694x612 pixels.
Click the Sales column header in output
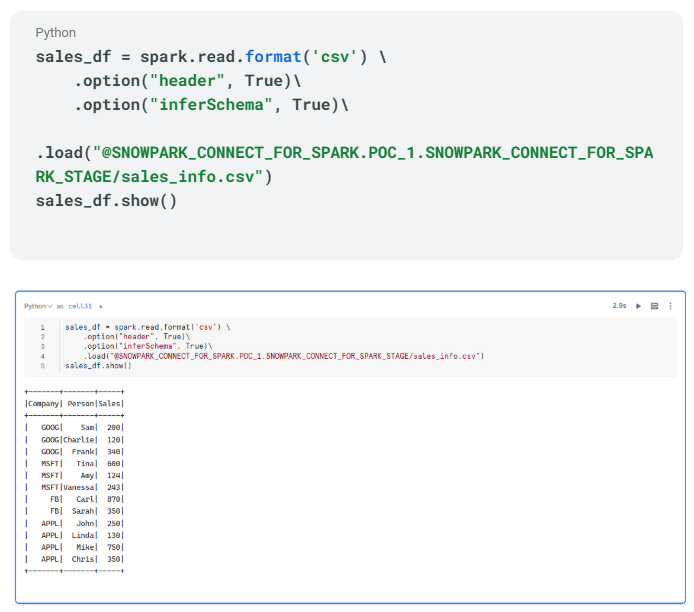(110, 403)
